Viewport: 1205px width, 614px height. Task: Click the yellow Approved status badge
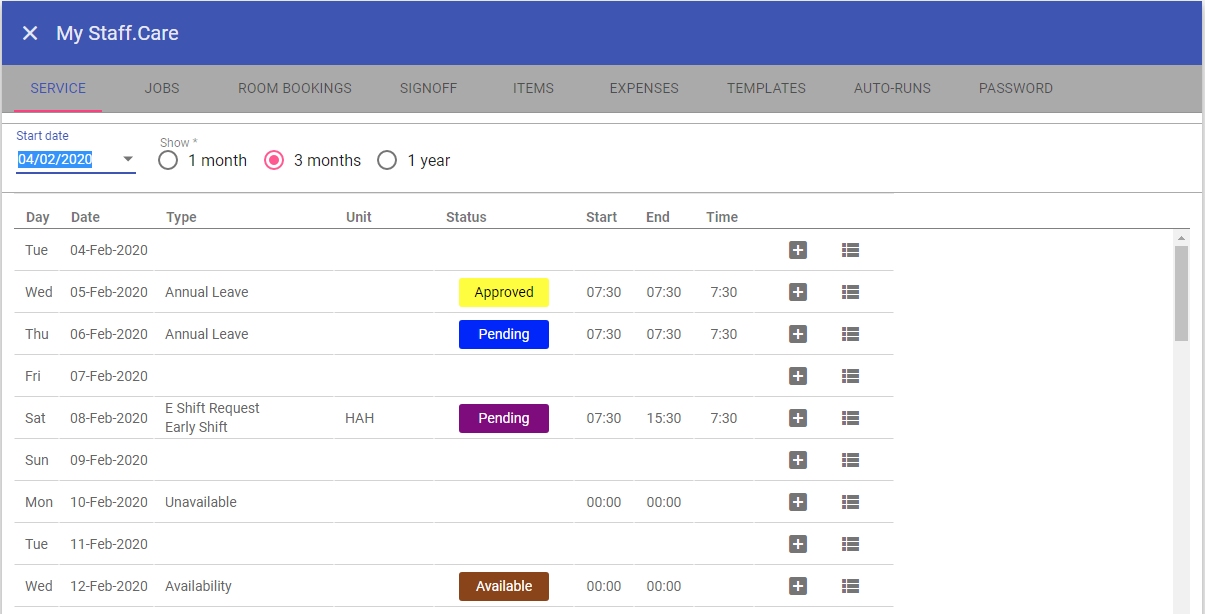click(x=504, y=292)
